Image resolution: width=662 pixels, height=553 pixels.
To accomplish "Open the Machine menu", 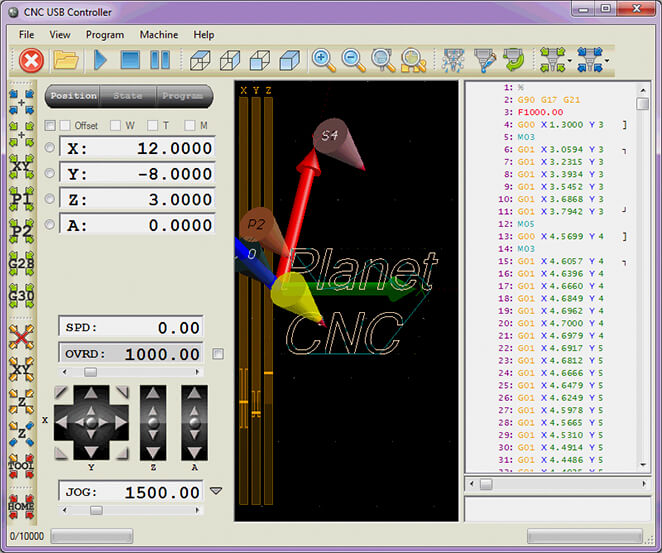I will point(159,35).
